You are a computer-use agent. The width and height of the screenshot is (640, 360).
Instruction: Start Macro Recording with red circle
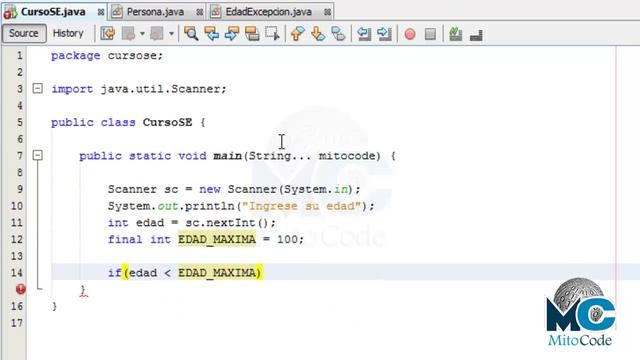click(410, 34)
